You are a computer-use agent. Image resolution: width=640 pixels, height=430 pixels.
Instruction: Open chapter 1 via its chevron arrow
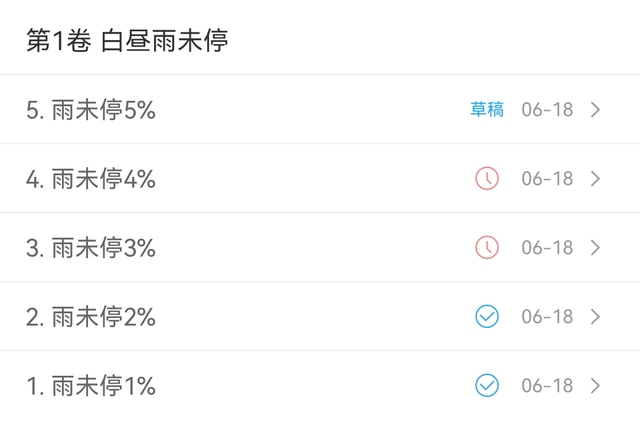pyautogui.click(x=596, y=385)
